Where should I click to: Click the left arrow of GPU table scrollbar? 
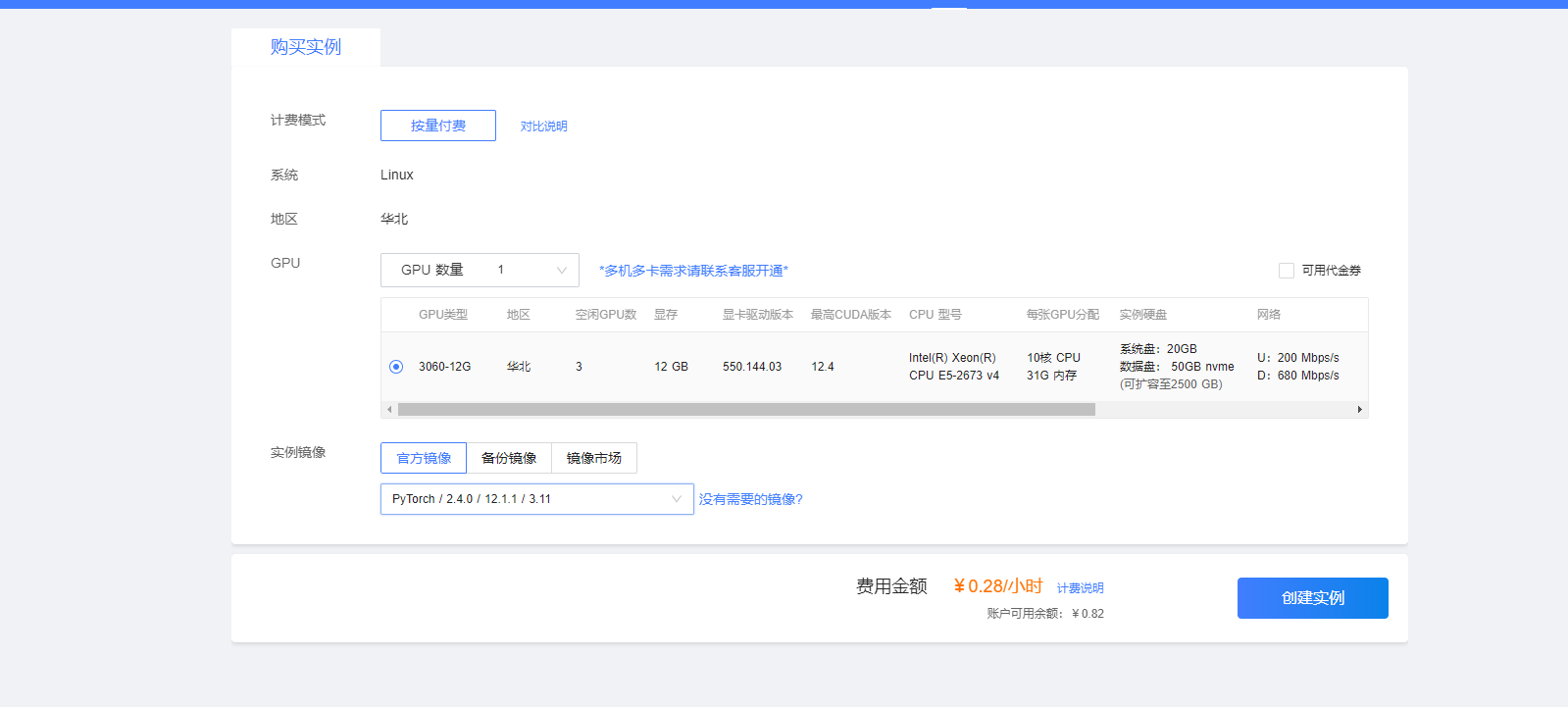[x=389, y=410]
